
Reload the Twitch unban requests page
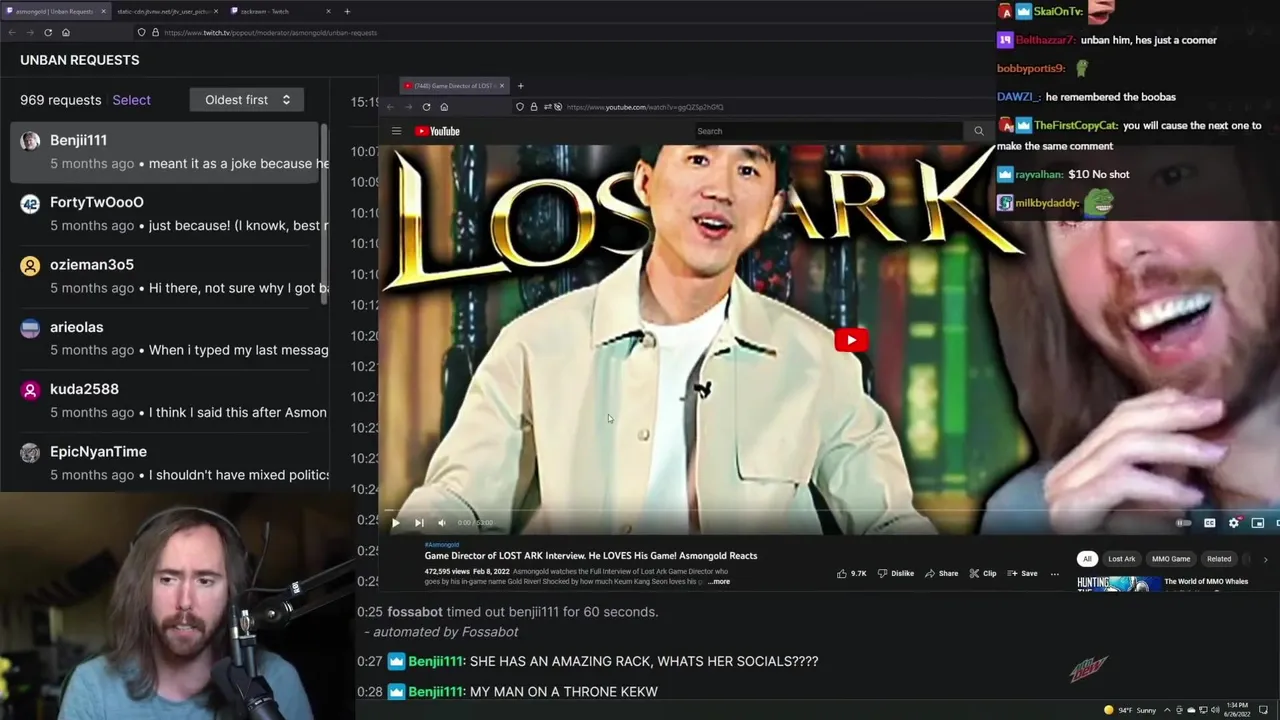click(48, 32)
